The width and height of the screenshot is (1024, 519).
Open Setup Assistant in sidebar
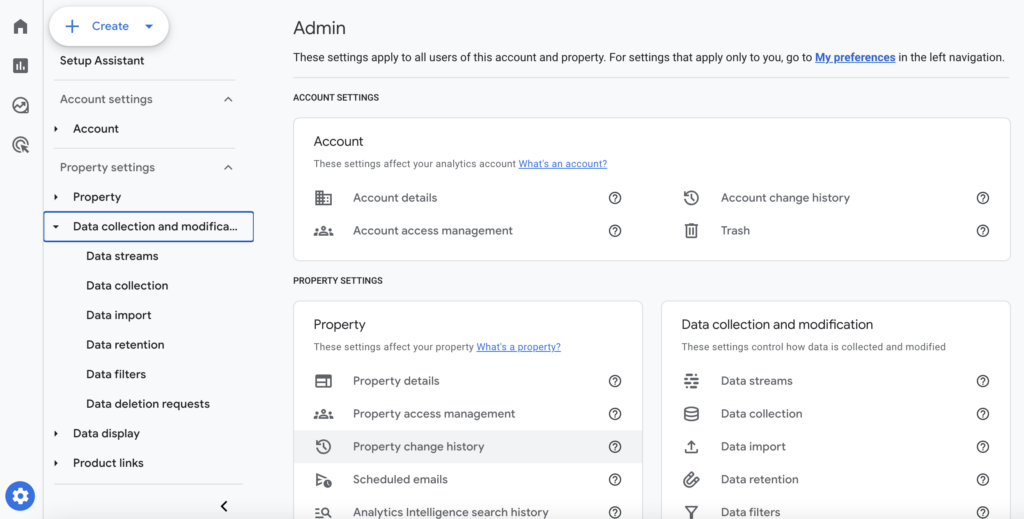tap(103, 61)
